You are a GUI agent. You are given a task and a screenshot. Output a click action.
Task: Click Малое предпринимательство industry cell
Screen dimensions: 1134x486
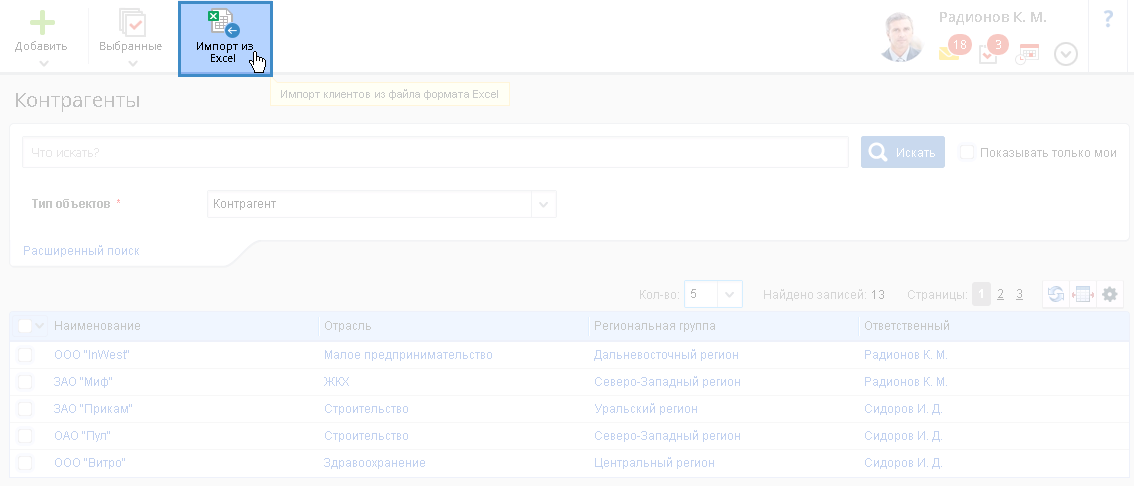[x=408, y=355]
